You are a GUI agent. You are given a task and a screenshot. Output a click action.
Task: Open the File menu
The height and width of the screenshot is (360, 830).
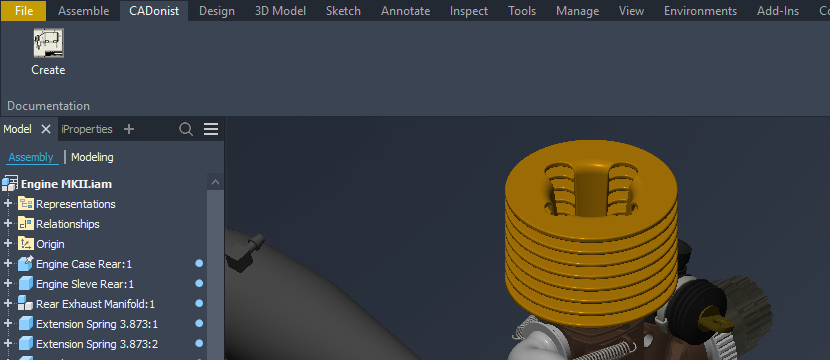pos(24,11)
